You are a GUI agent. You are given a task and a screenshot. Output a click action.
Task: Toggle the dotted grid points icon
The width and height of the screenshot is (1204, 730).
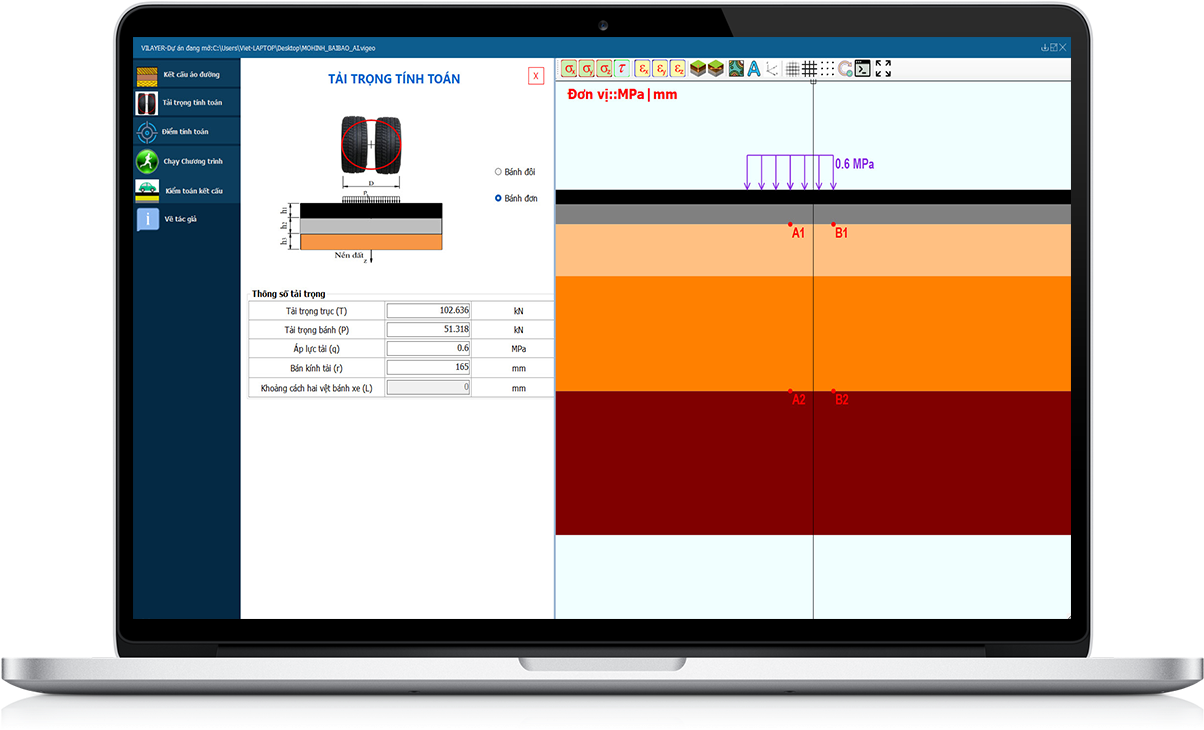[827, 69]
